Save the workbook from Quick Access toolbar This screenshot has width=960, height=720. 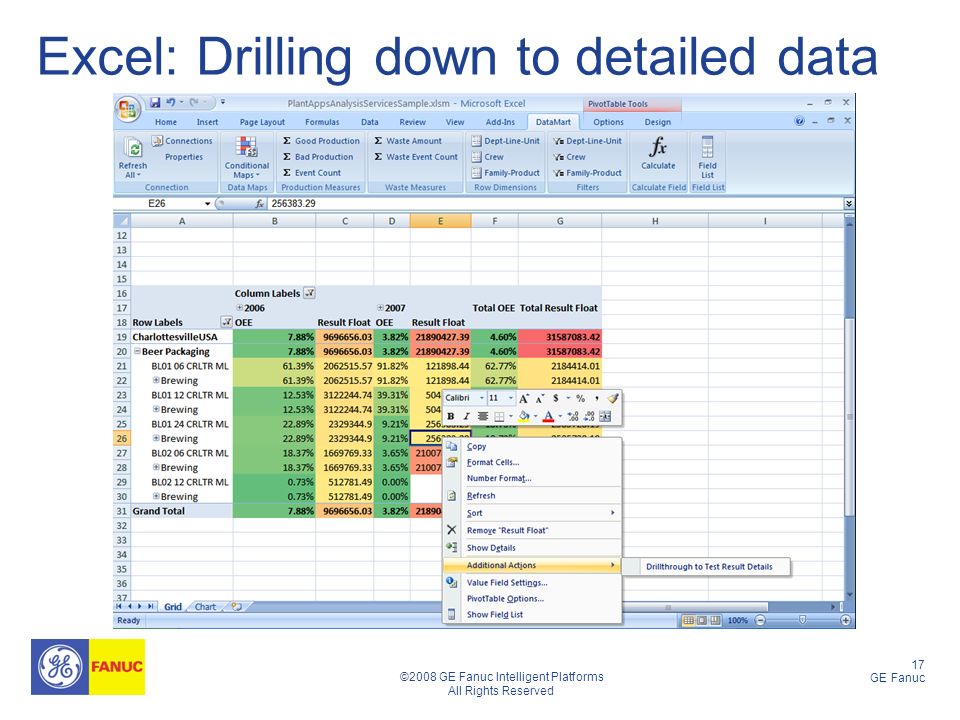tap(155, 102)
